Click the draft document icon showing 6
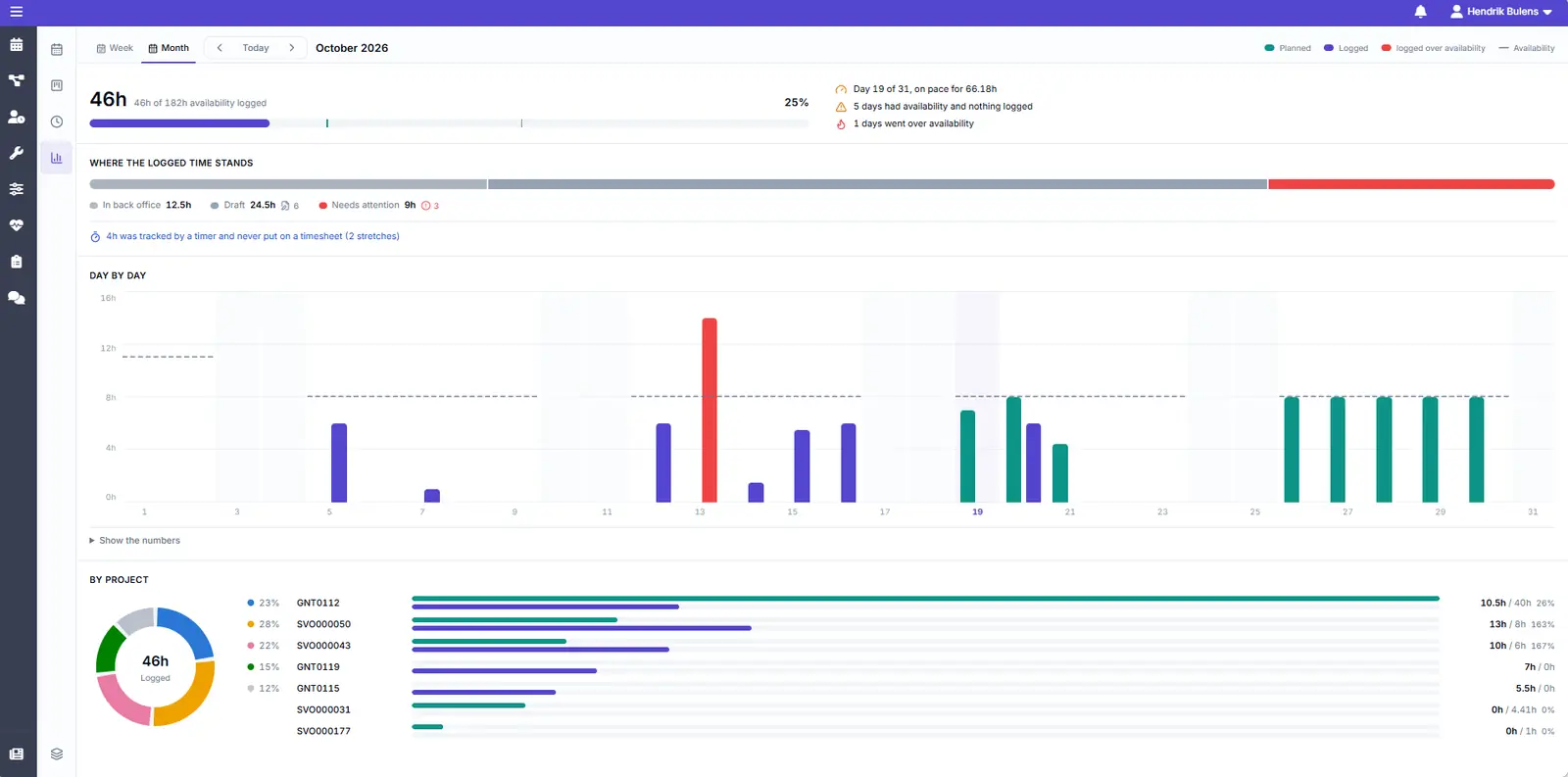 coord(285,206)
